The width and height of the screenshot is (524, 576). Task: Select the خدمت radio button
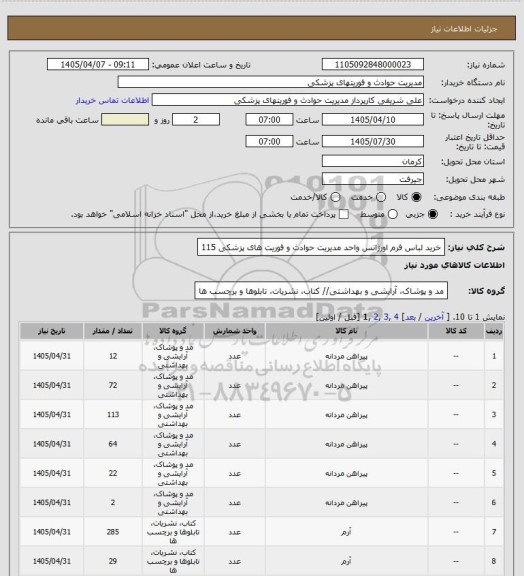(381, 197)
